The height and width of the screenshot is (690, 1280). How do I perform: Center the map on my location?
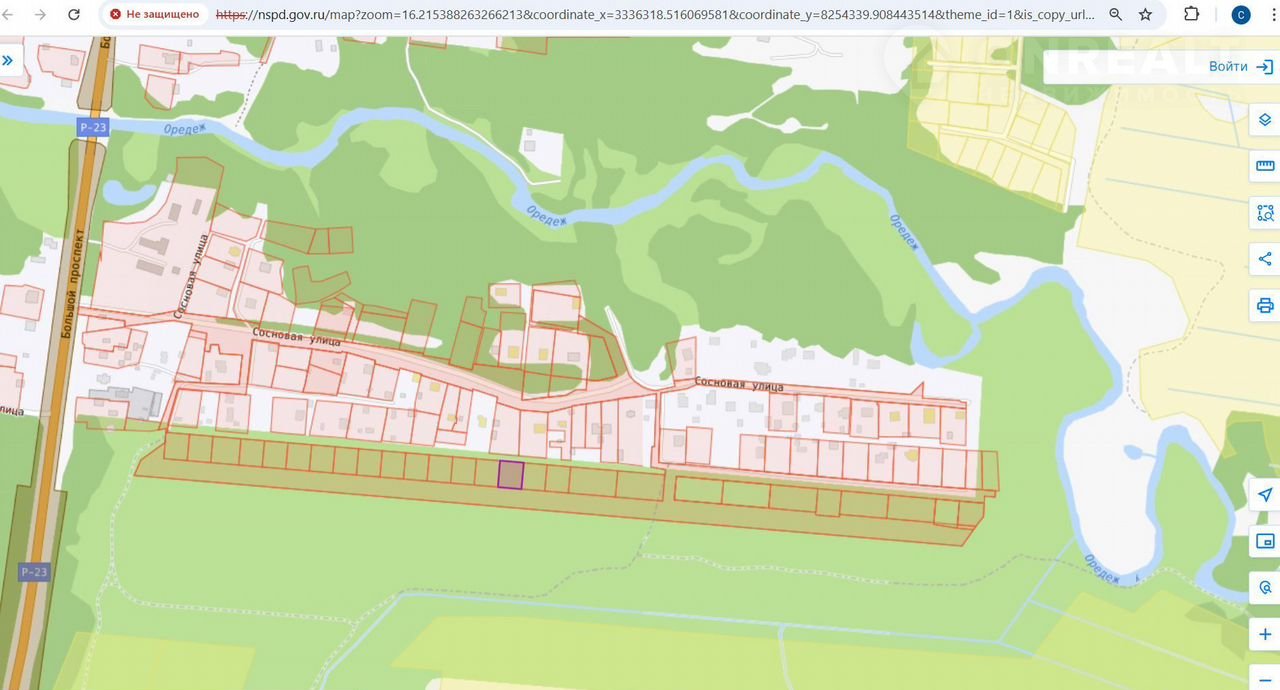[1265, 495]
